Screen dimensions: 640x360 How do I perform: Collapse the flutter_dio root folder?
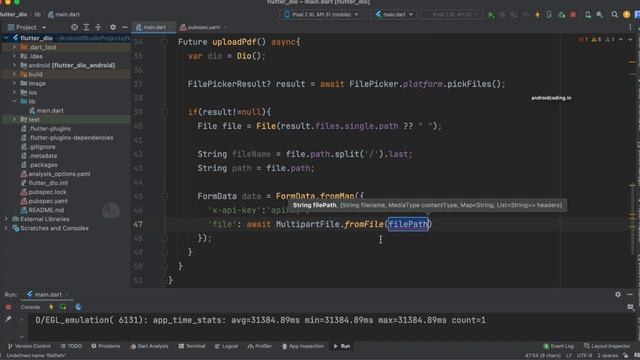tap(6, 38)
